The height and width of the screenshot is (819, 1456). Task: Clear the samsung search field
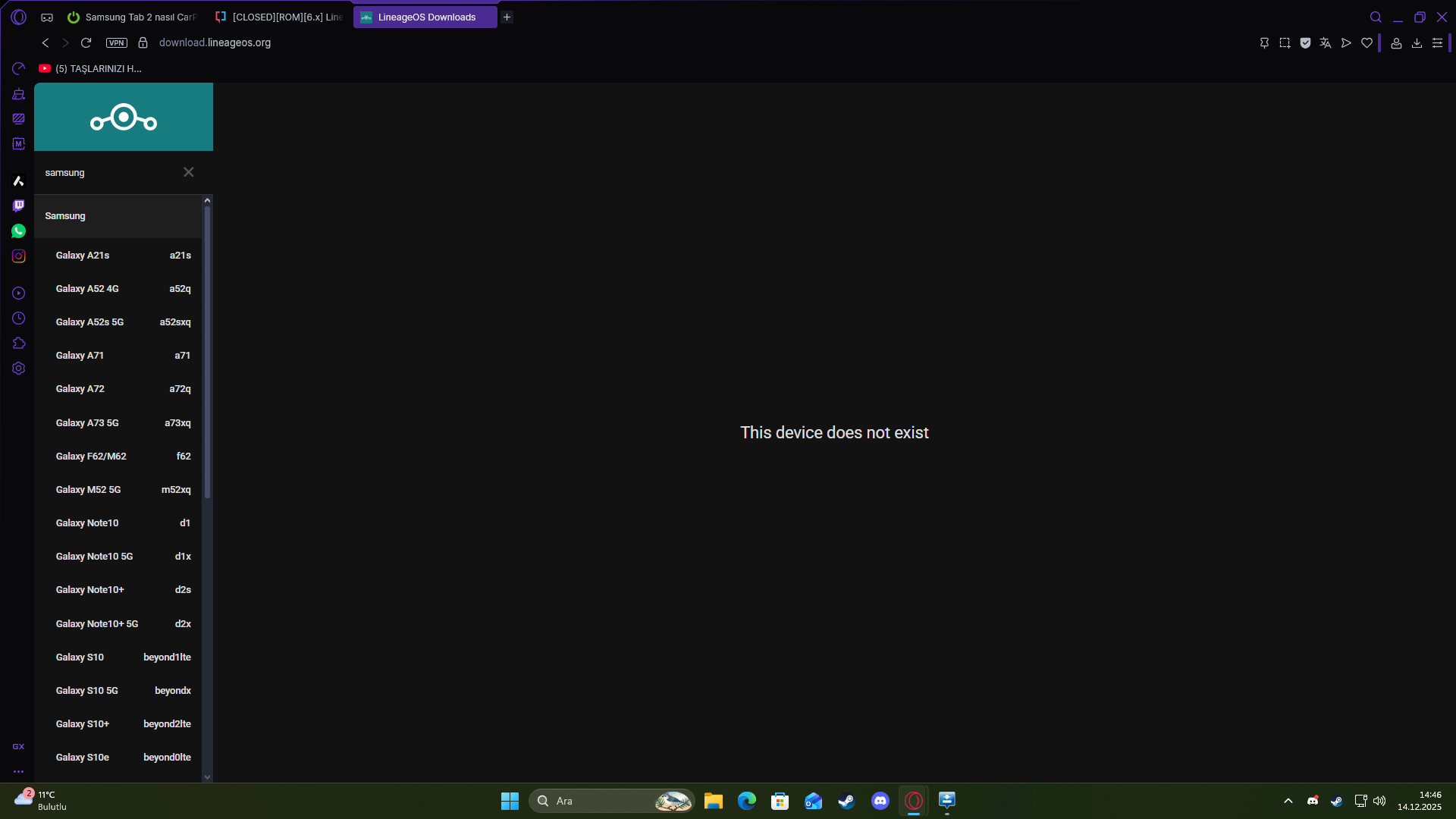(188, 172)
